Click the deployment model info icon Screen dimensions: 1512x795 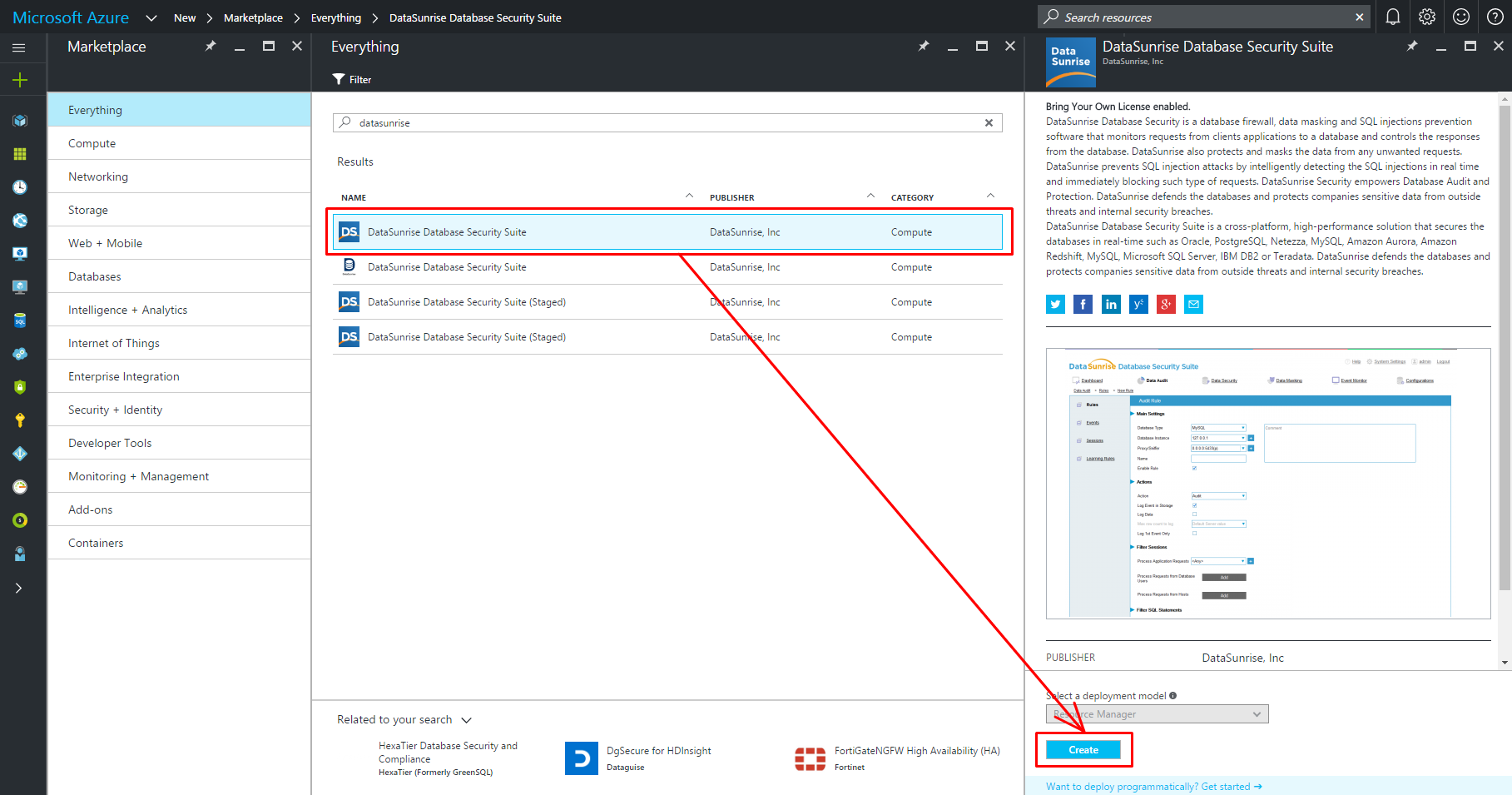(1172, 696)
